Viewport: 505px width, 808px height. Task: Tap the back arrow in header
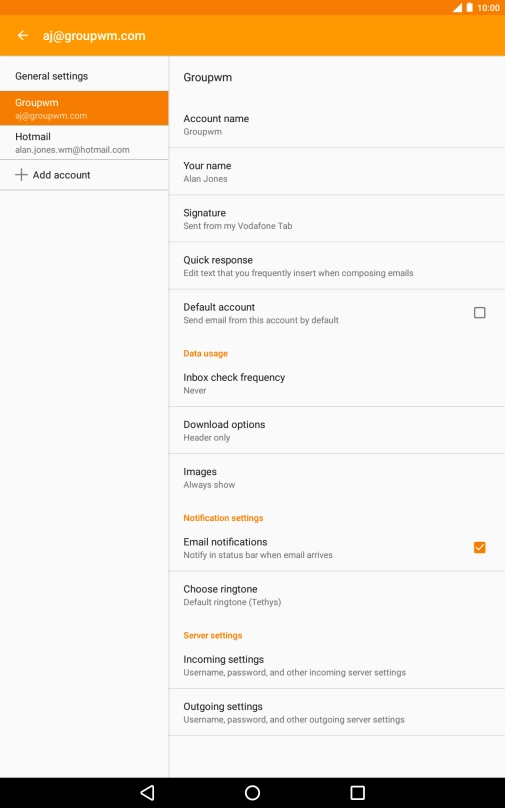click(x=23, y=36)
